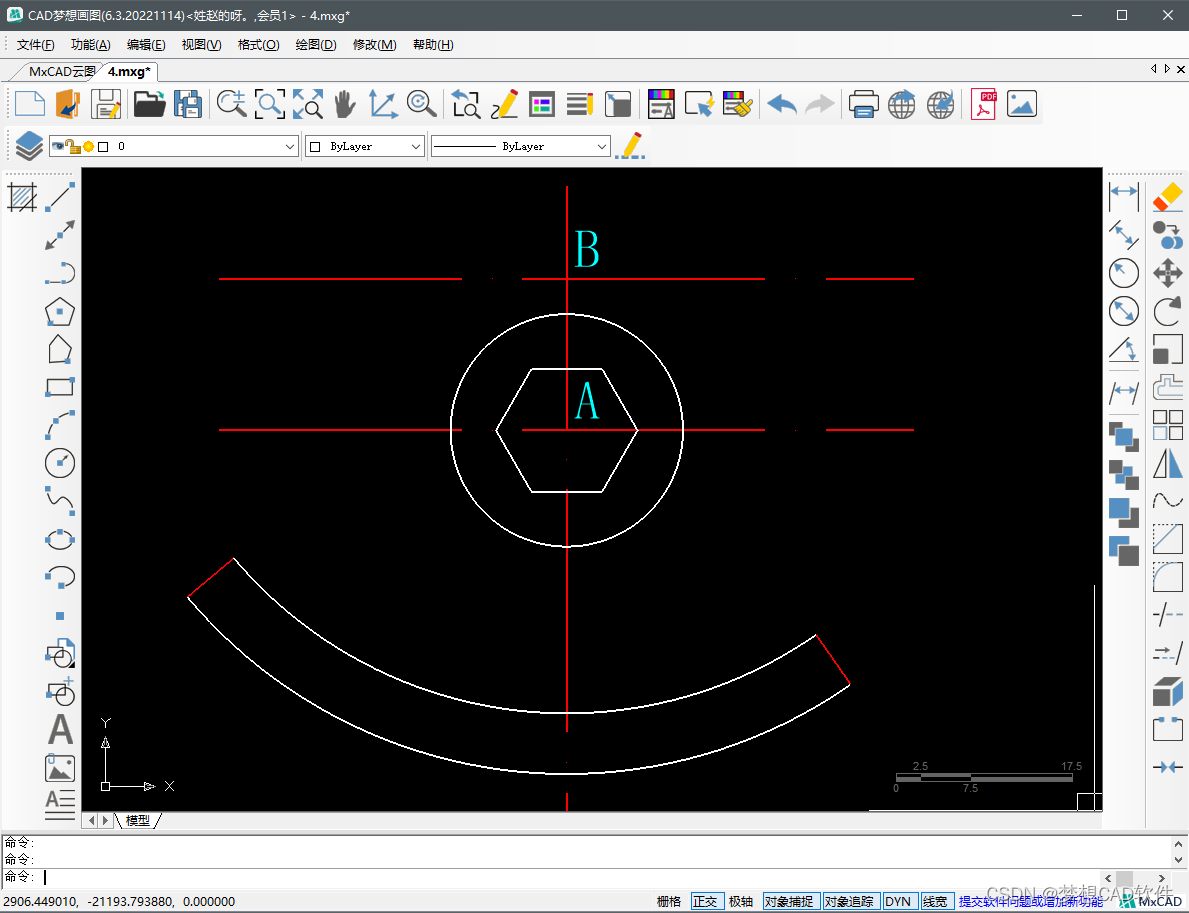The height and width of the screenshot is (913, 1189).
Task: Click the New file icon
Action: tap(30, 104)
